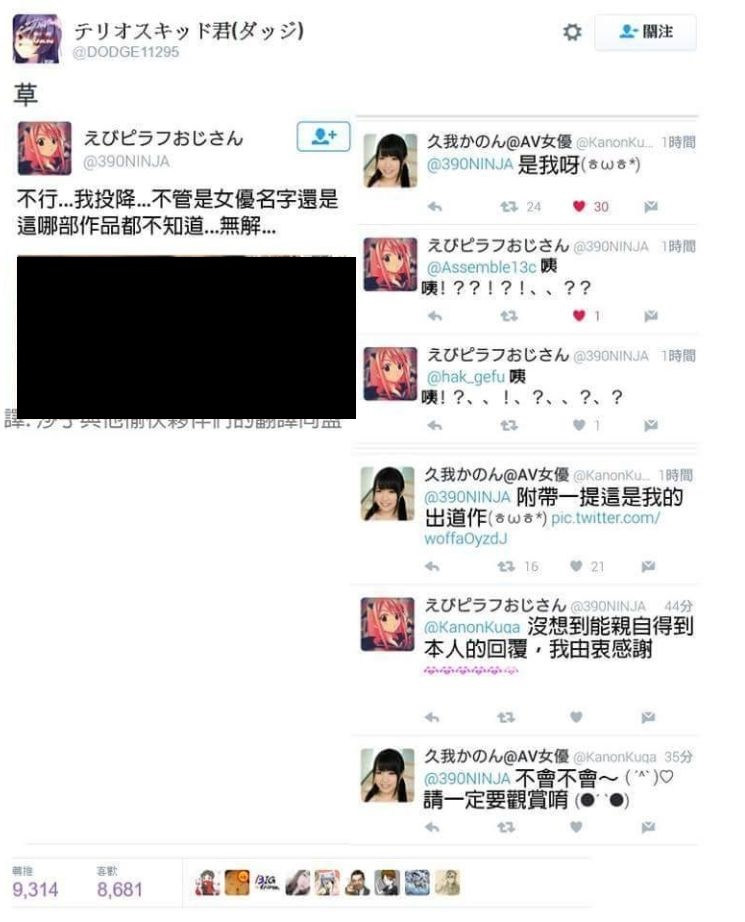Send a message from the 是我呀 tweet

(650, 206)
